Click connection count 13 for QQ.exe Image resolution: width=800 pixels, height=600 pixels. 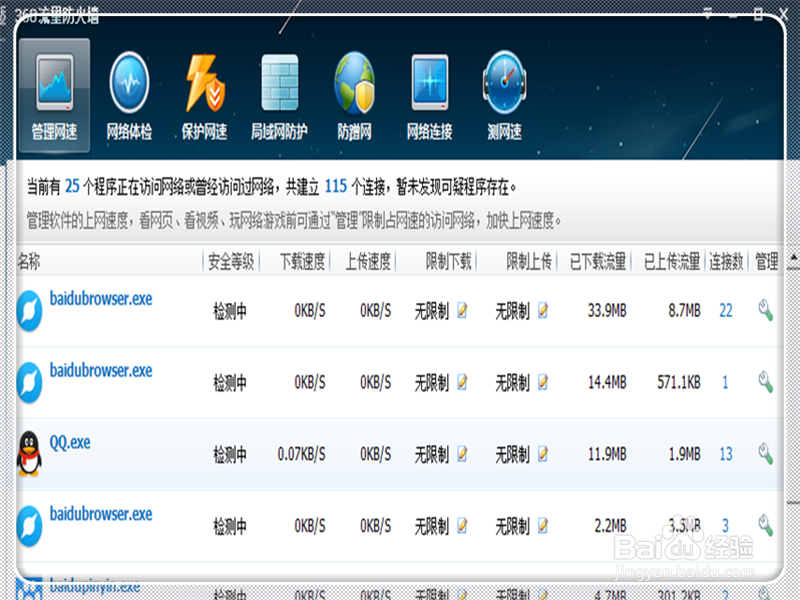point(726,454)
